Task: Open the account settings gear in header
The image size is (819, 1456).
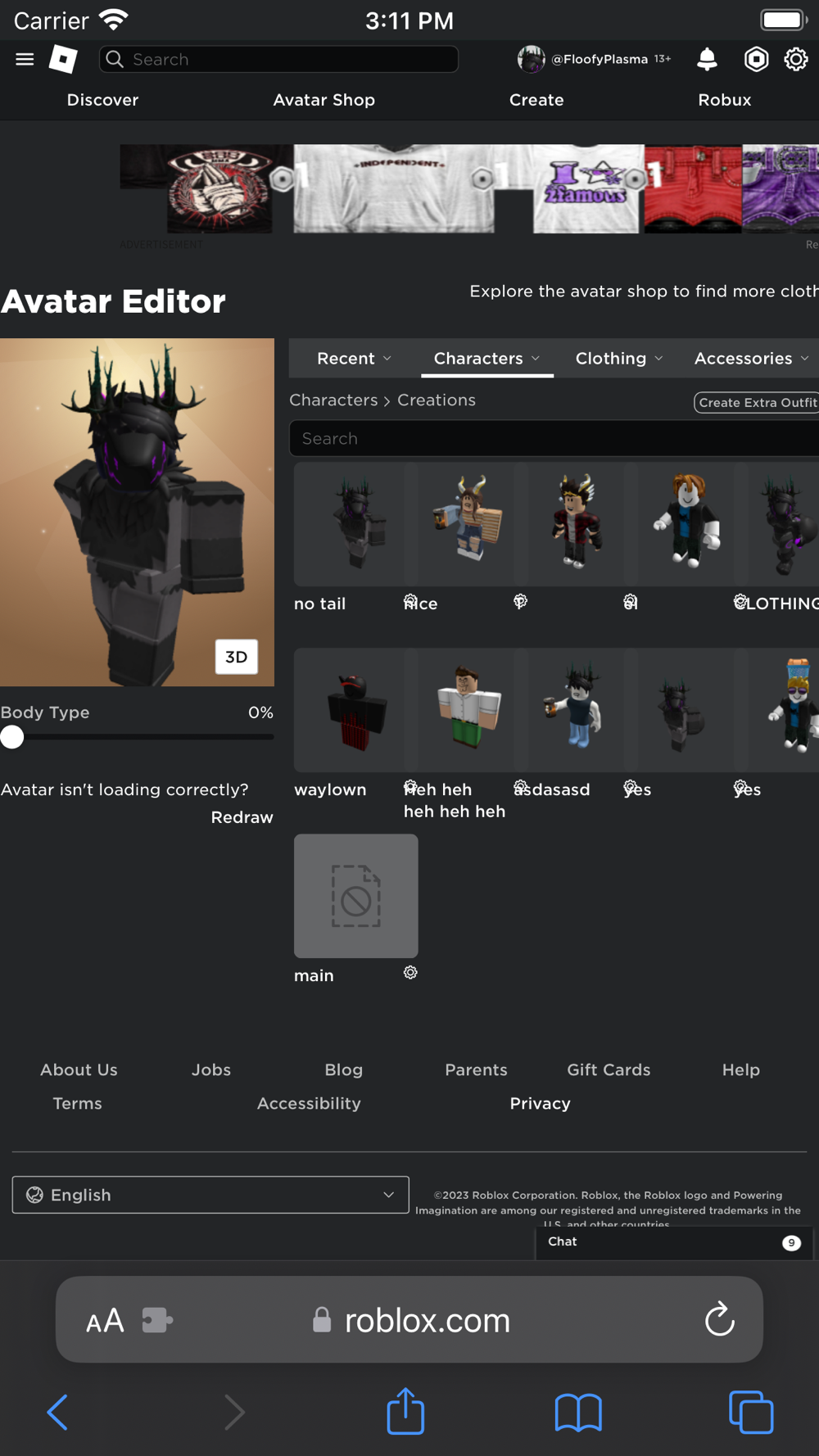Action: [x=796, y=59]
